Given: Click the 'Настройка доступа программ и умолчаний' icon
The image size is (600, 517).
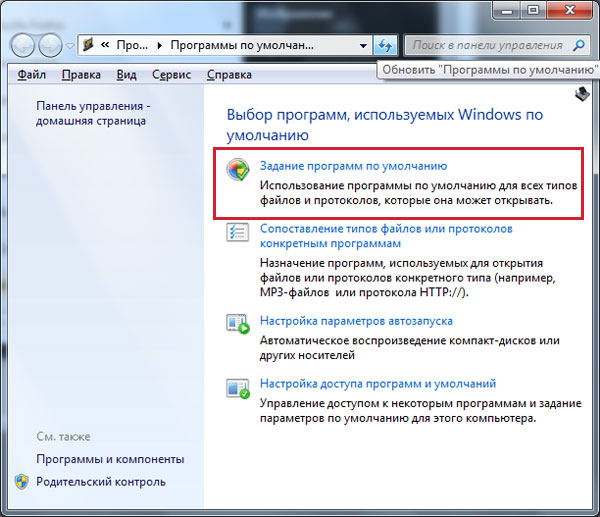Looking at the screenshot, I should pos(237,387).
